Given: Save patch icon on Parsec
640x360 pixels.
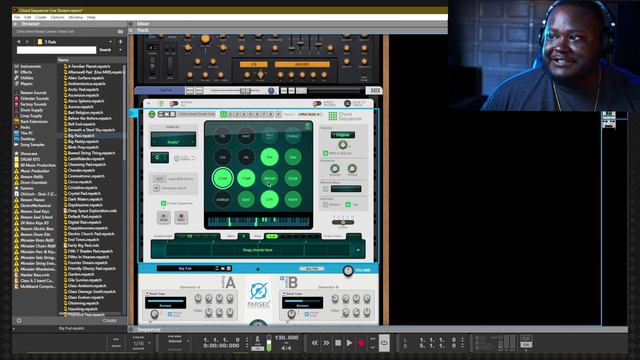Looking at the screenshot, I should click(229, 269).
